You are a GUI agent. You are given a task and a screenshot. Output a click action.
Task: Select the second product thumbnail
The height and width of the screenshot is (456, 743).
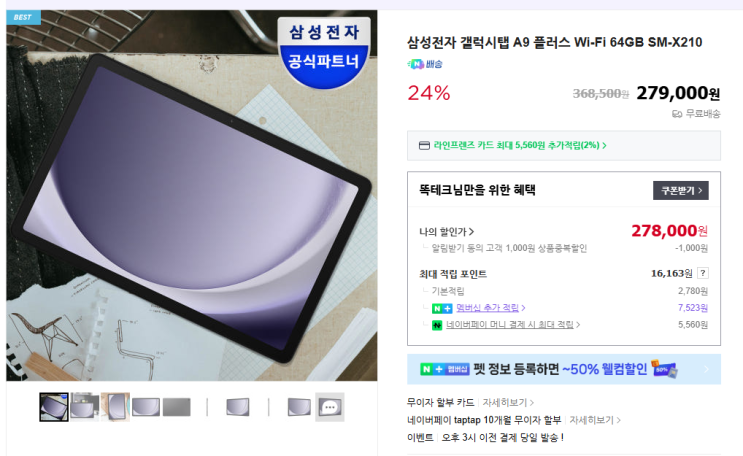[x=85, y=407]
